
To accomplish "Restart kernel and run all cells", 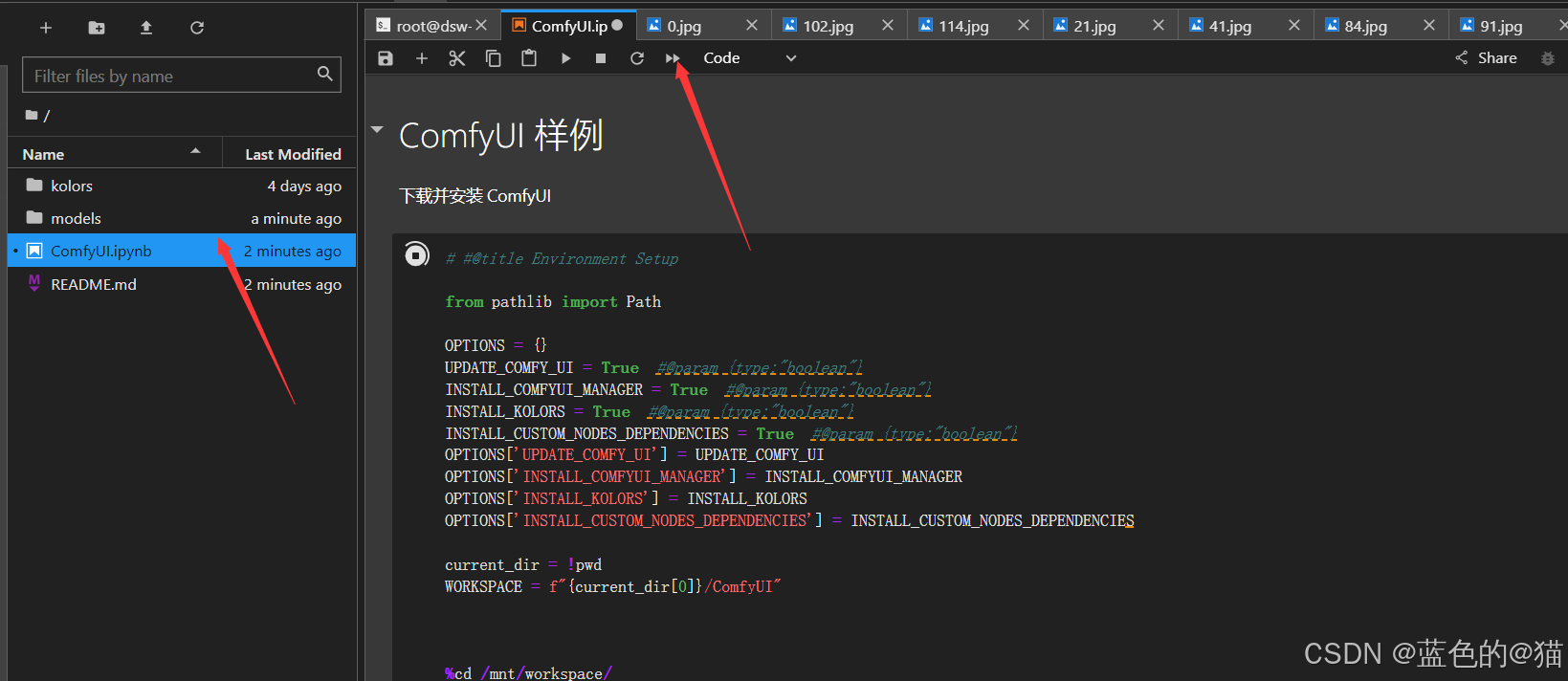I will point(673,58).
